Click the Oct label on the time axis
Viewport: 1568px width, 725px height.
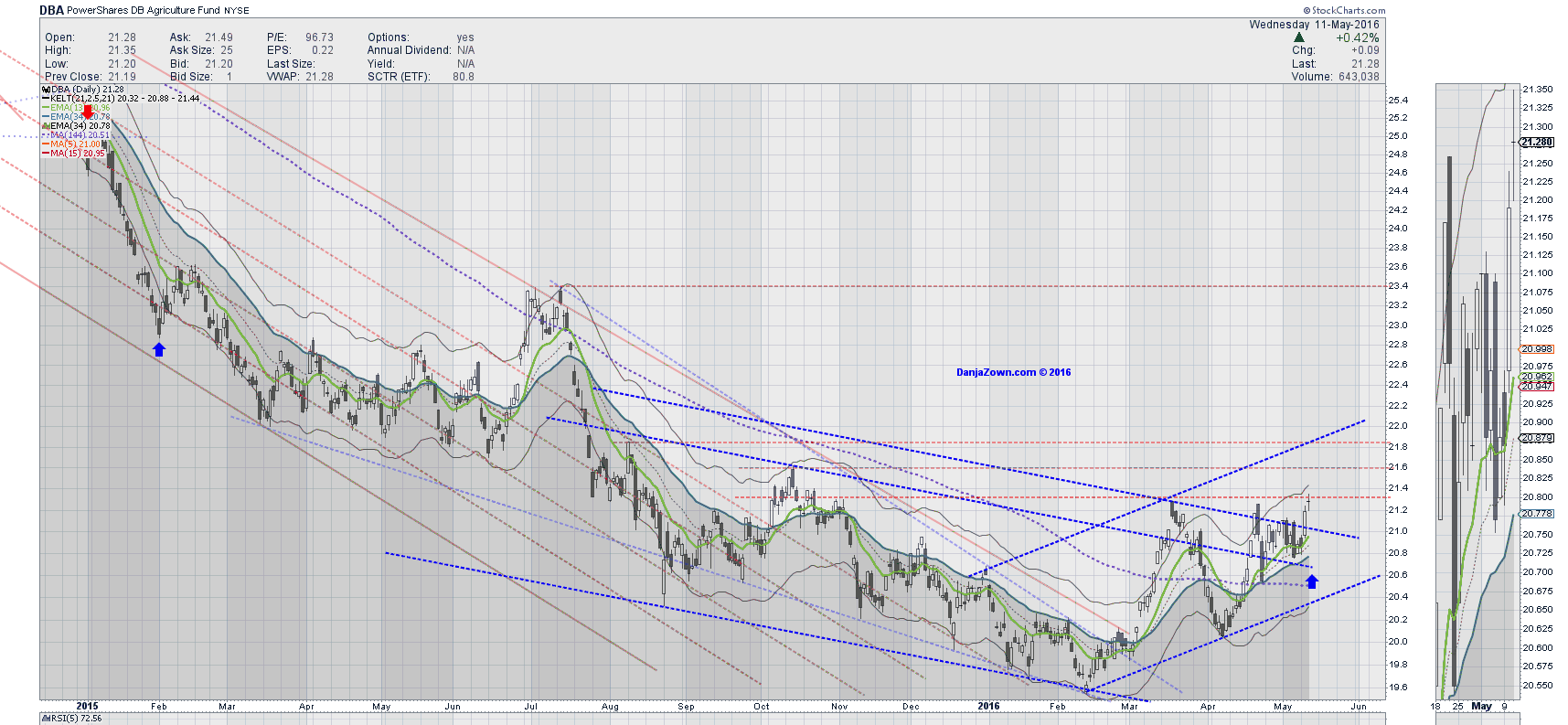coord(762,707)
